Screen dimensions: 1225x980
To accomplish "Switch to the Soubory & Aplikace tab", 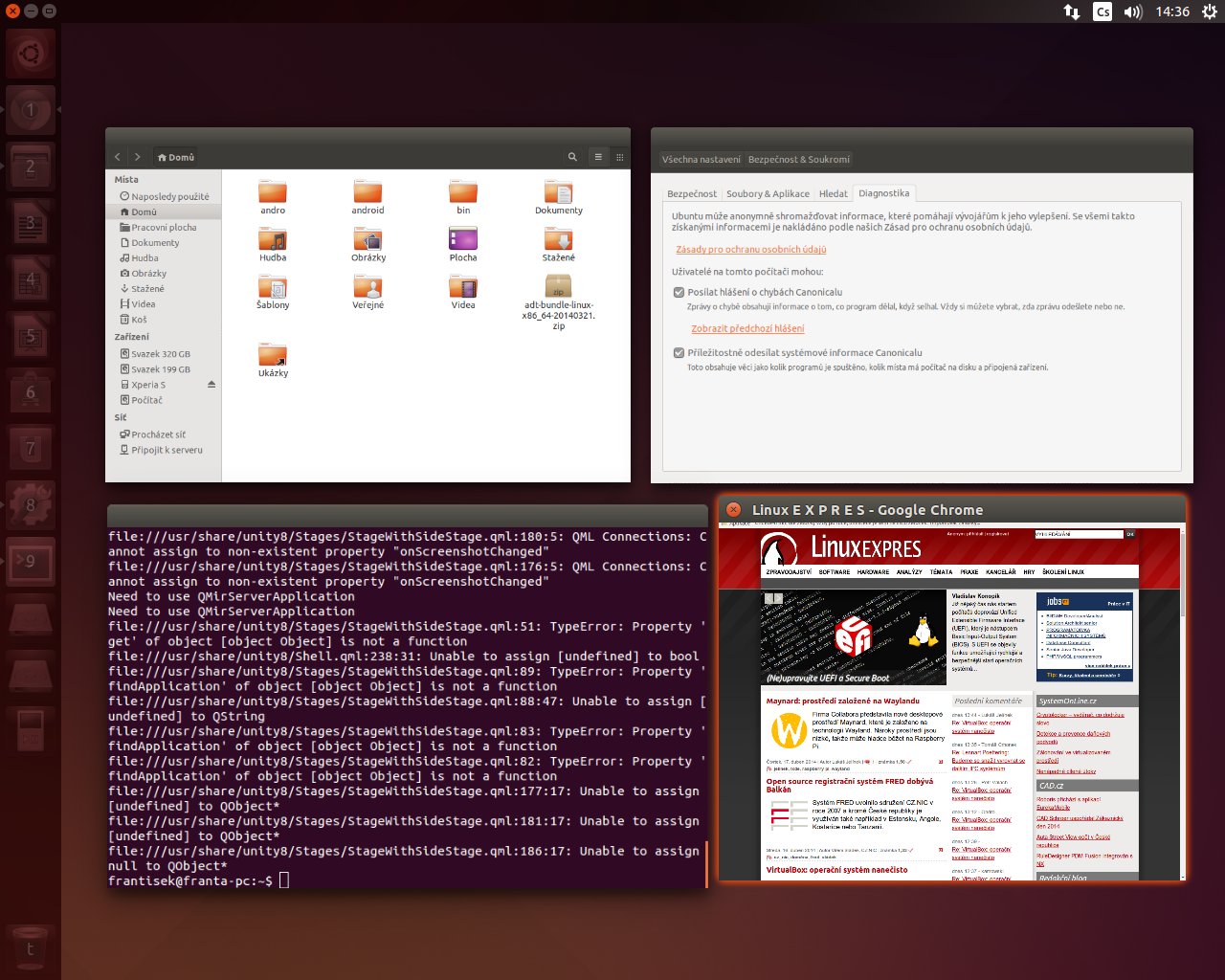I will tap(768, 193).
